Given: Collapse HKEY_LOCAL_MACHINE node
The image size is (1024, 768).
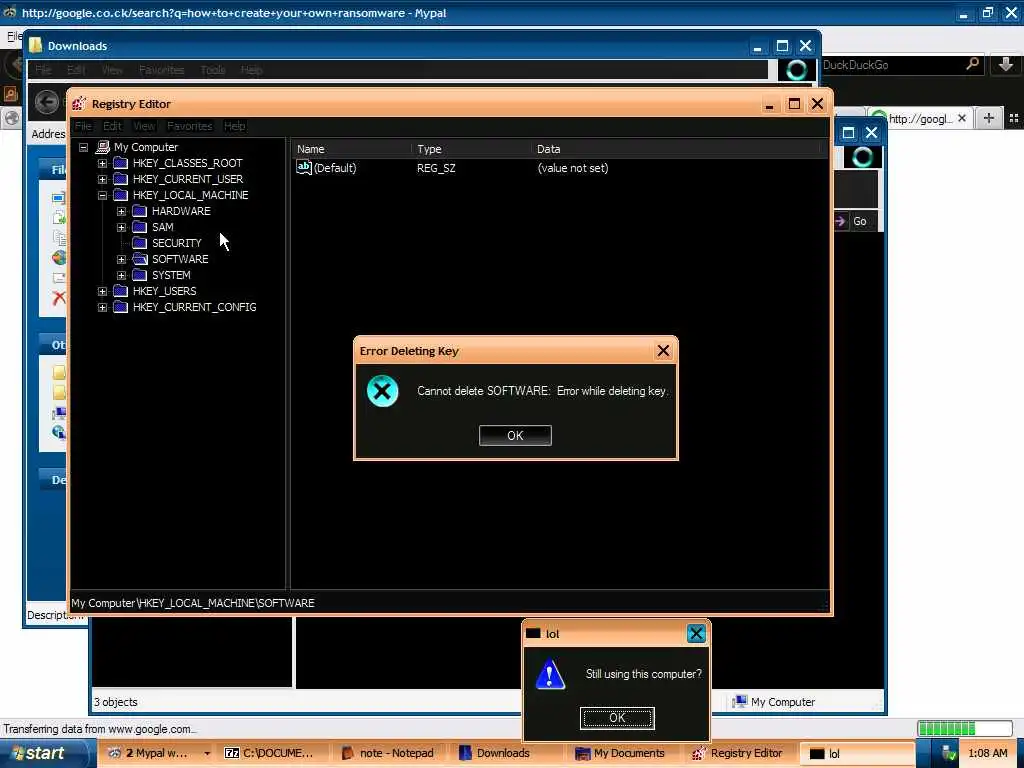Looking at the screenshot, I should tap(103, 195).
